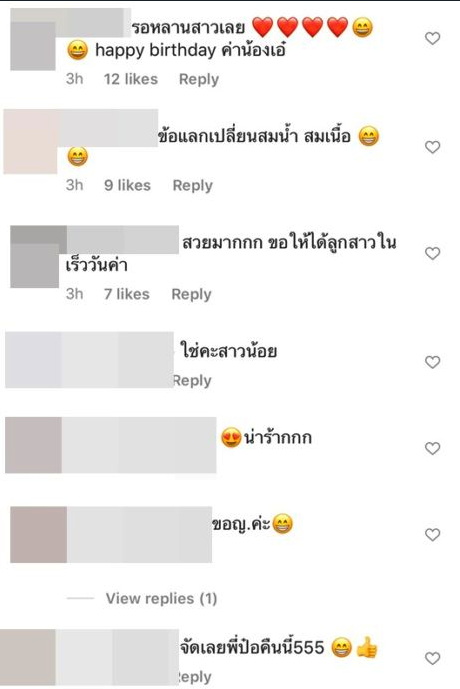460x689 pixels.
Task: Open the '9 likes' count list
Action: (127, 185)
